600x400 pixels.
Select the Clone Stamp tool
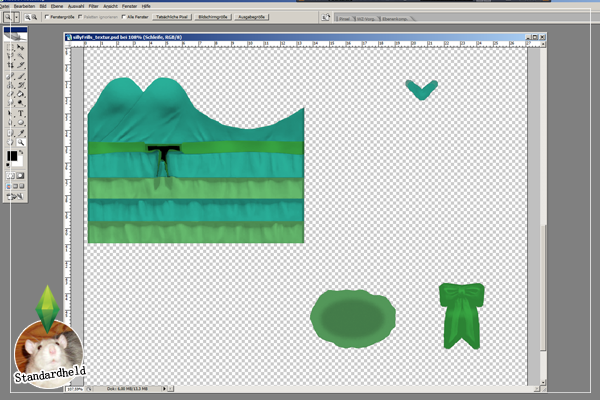[x=10, y=85]
